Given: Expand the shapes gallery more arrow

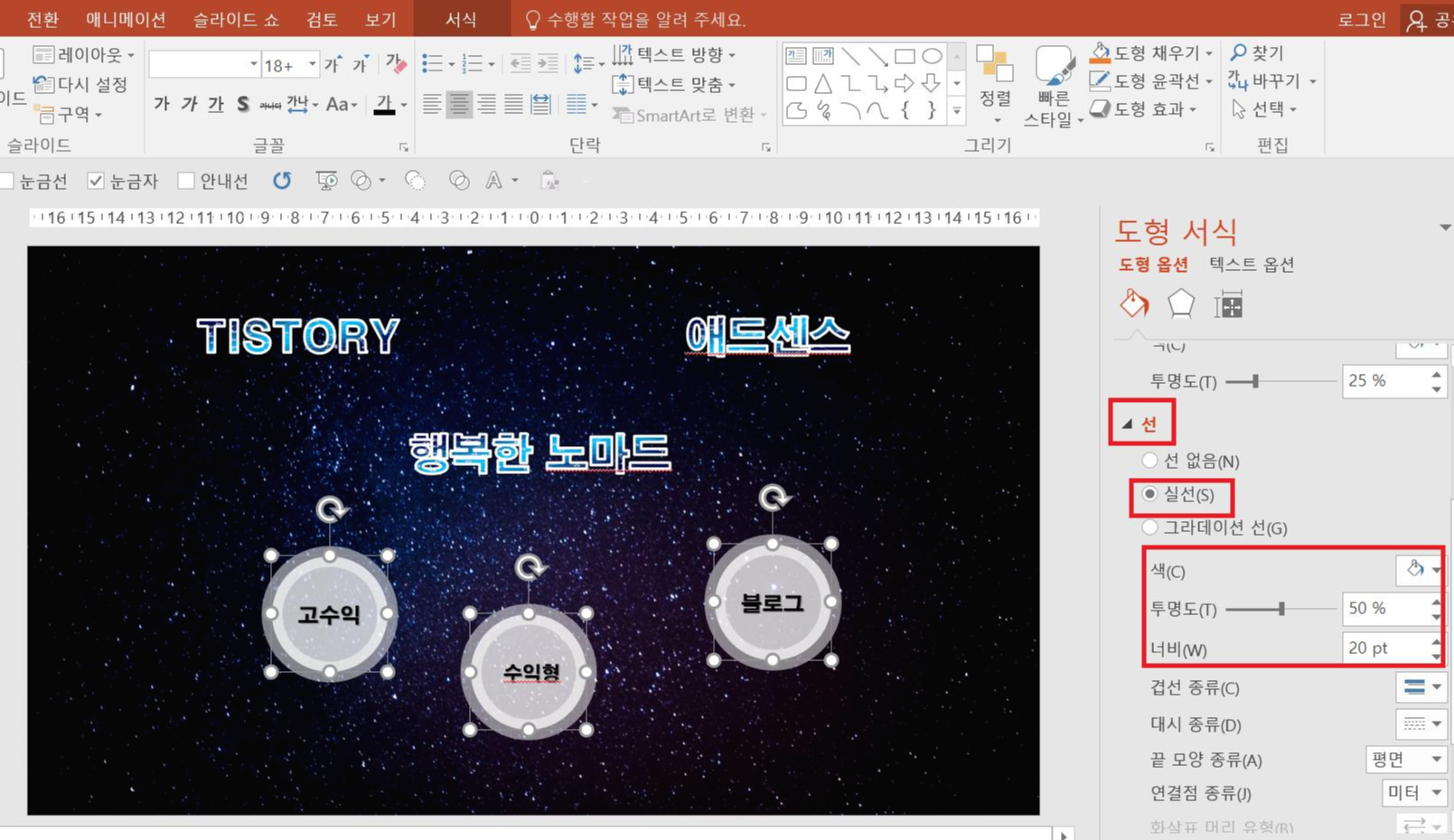Looking at the screenshot, I should (957, 112).
